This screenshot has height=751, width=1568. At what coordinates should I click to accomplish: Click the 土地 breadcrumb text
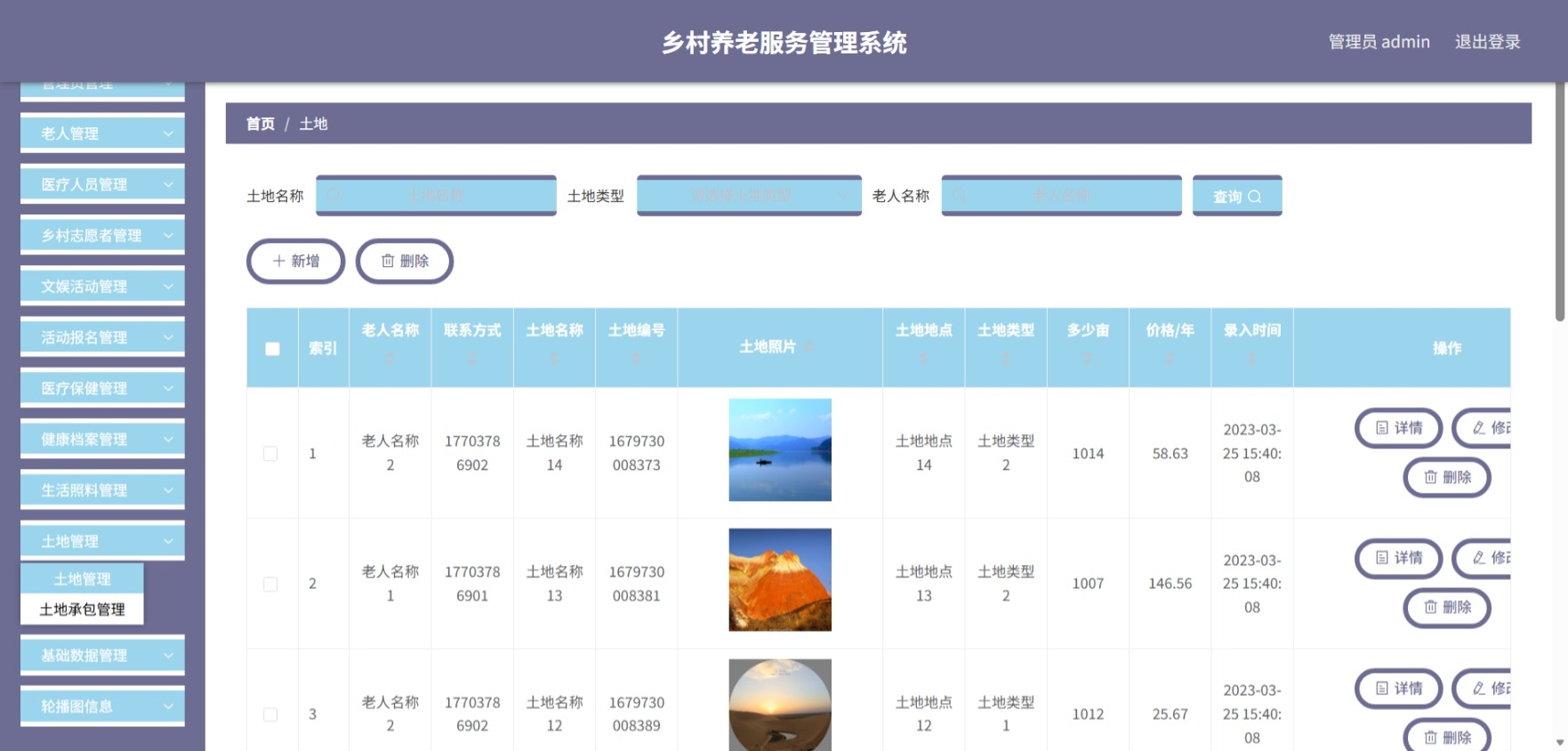[313, 124]
